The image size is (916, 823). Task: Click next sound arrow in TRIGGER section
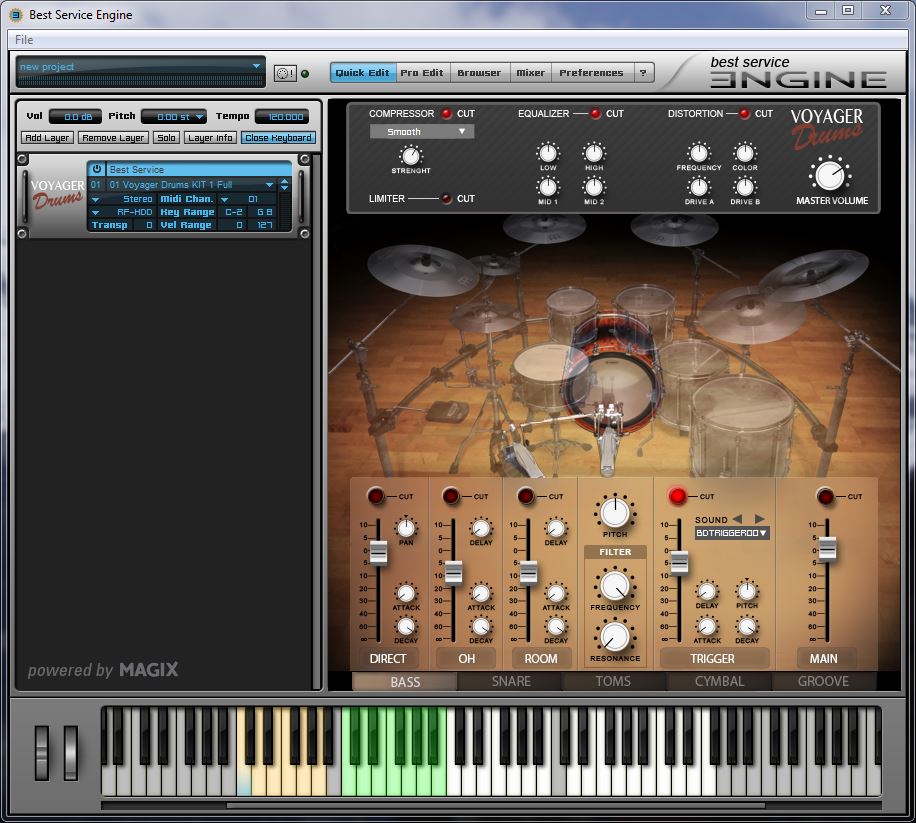(759, 519)
